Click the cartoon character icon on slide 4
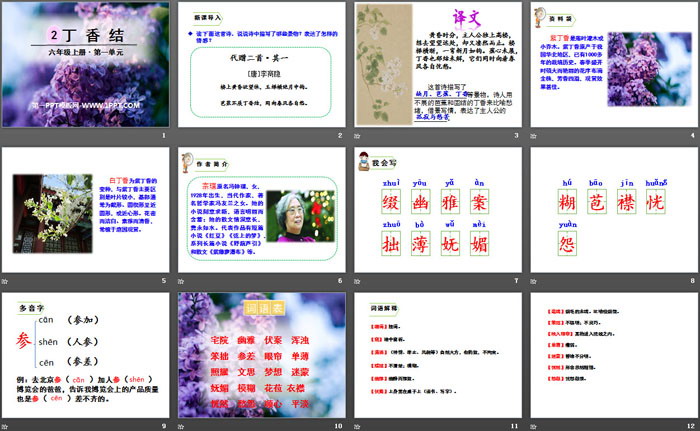Image resolution: width=700 pixels, height=431 pixels. pyautogui.click(x=540, y=17)
